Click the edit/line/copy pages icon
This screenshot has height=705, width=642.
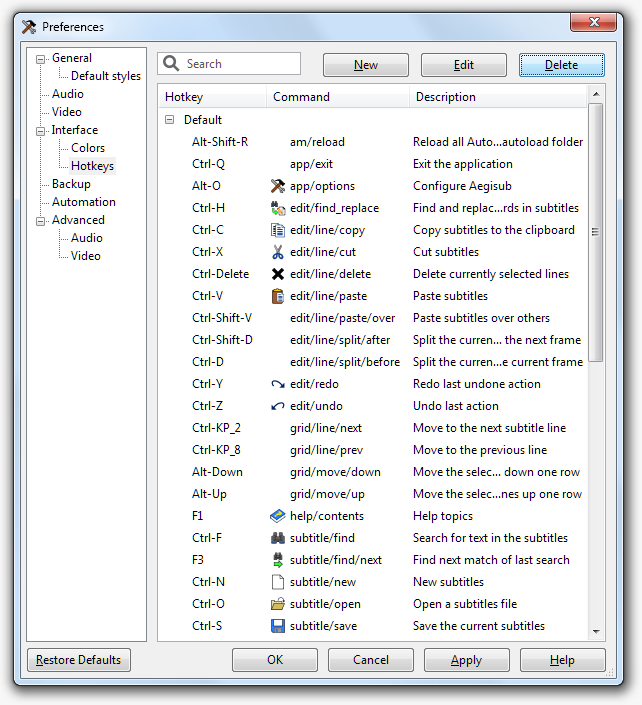278,230
